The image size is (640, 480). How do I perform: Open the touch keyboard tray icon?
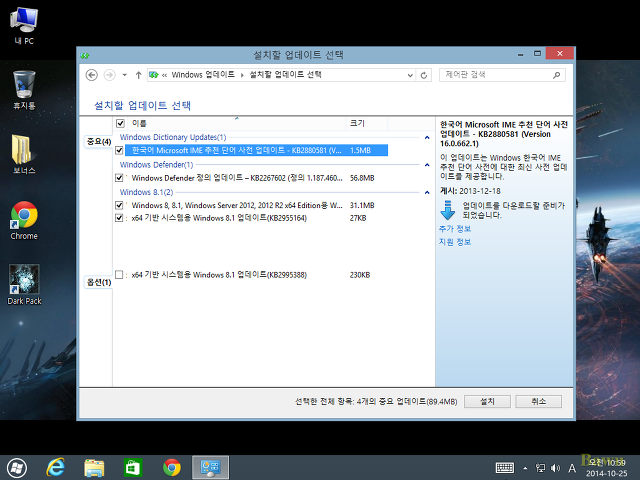point(504,468)
